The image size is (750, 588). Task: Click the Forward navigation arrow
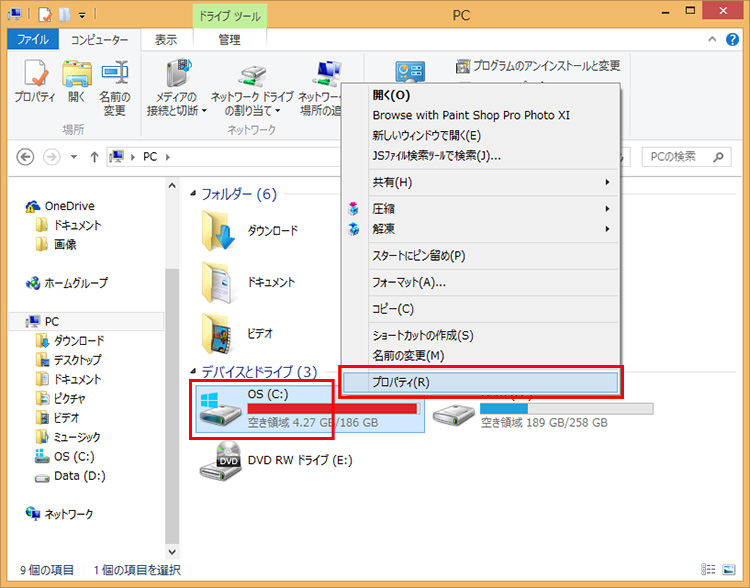(x=52, y=157)
